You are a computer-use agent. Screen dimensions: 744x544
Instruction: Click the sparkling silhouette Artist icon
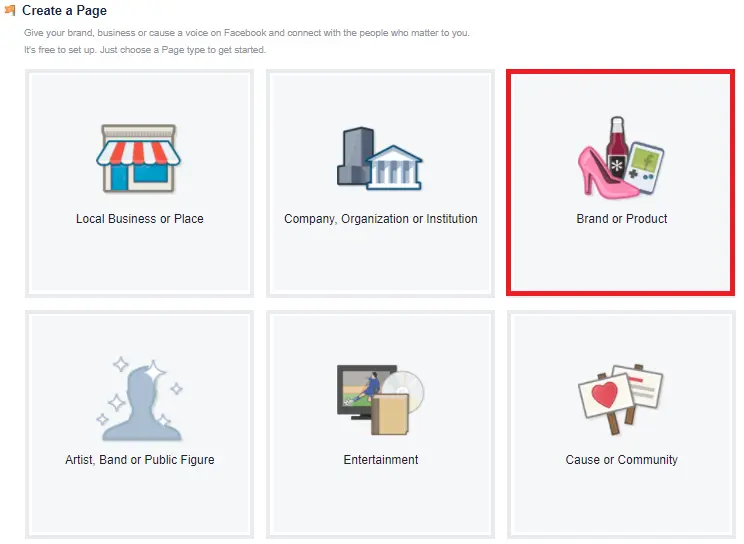[x=140, y=400]
